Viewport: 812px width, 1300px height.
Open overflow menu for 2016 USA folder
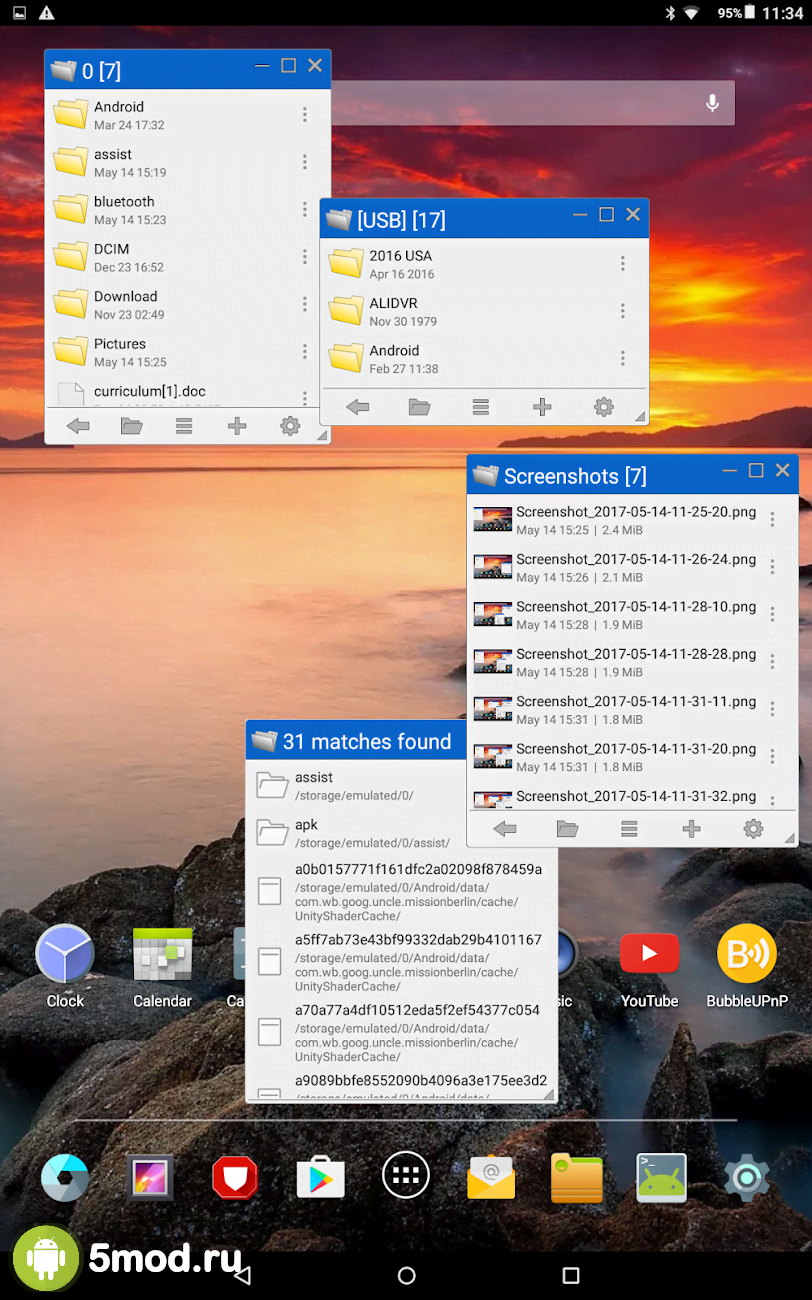pos(622,264)
